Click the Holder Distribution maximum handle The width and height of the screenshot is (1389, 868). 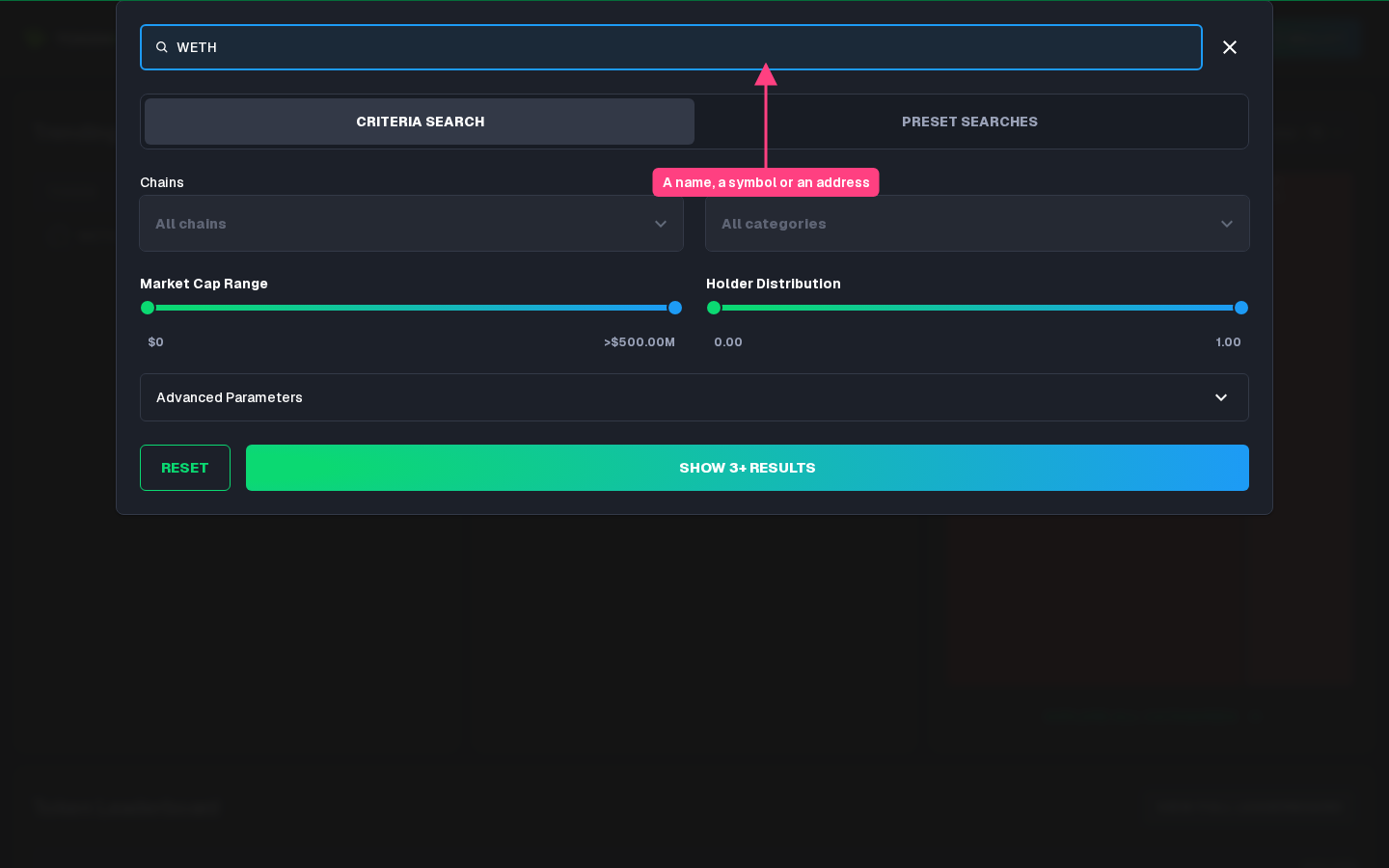1241,308
